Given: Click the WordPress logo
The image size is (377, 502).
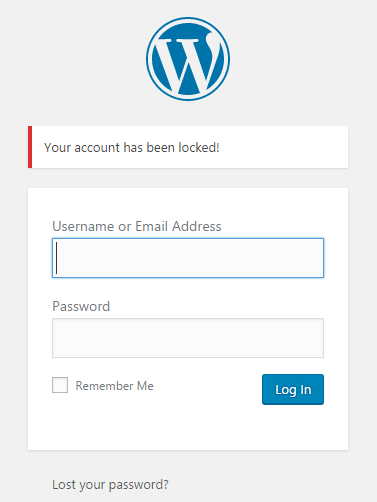Looking at the screenshot, I should coord(188,59).
